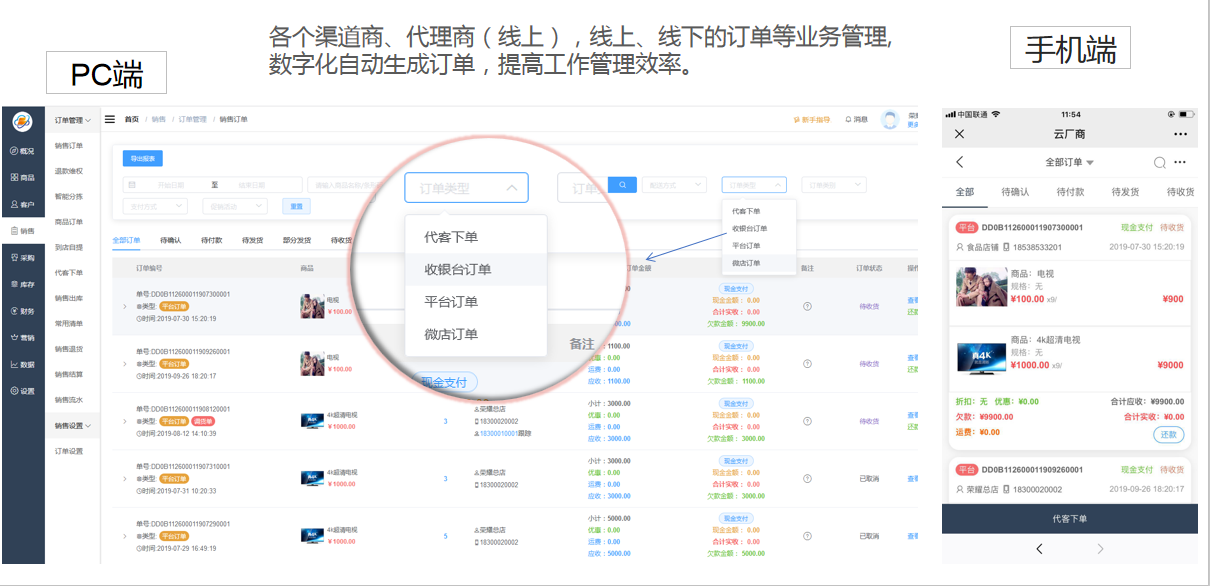Tap the three-dot icon next to mobile search
The height and width of the screenshot is (586, 1210).
[1180, 162]
